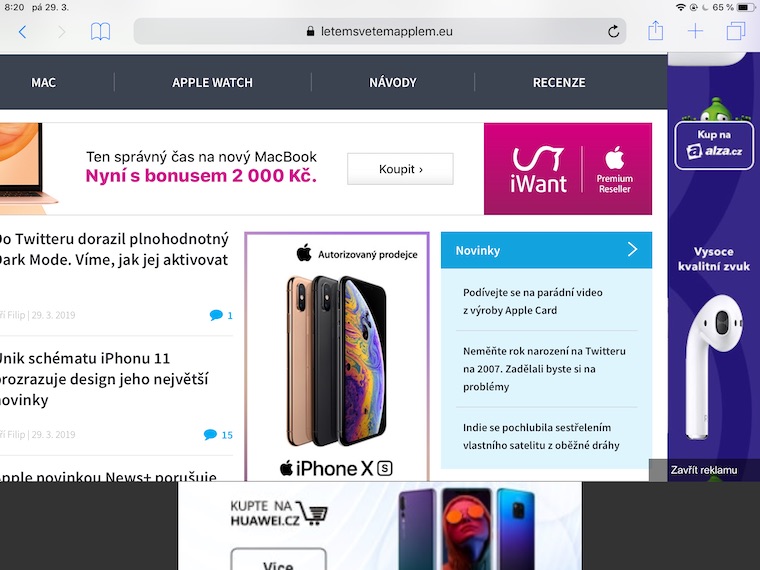Open the Twitter Dark Mode article headline
Screen dimensions: 760x570
pyautogui.click(x=114, y=249)
